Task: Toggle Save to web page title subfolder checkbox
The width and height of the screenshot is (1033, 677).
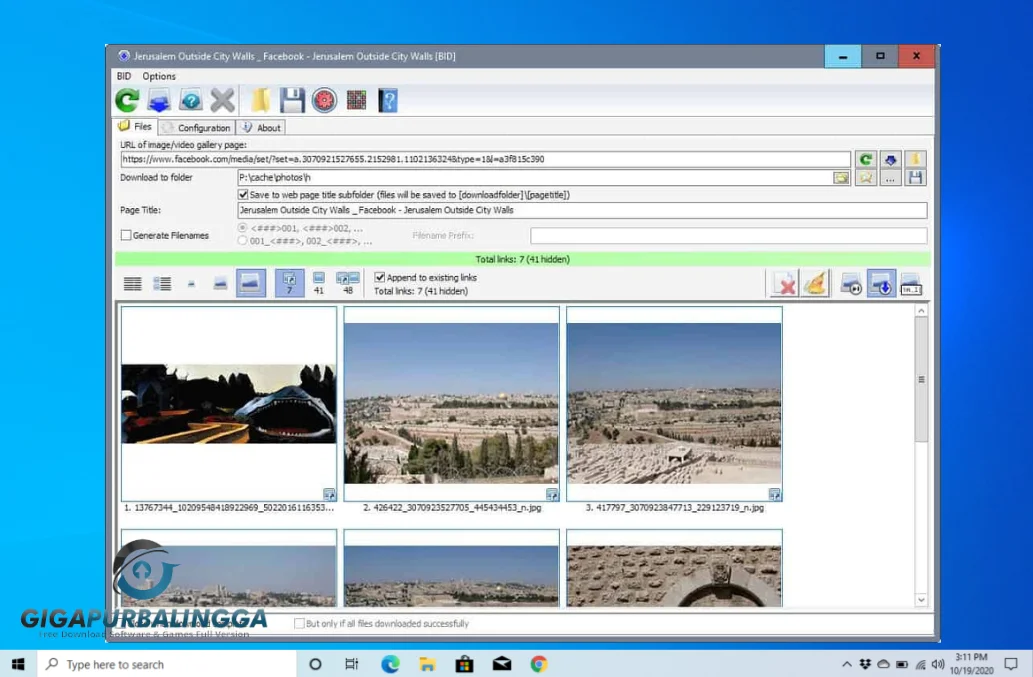Action: [243, 195]
